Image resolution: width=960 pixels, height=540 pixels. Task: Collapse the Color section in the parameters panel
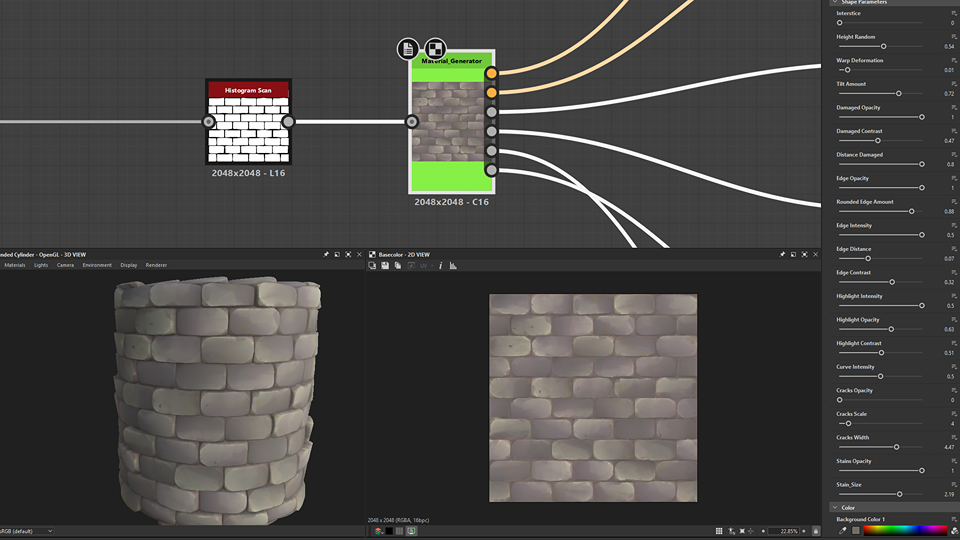coord(836,508)
